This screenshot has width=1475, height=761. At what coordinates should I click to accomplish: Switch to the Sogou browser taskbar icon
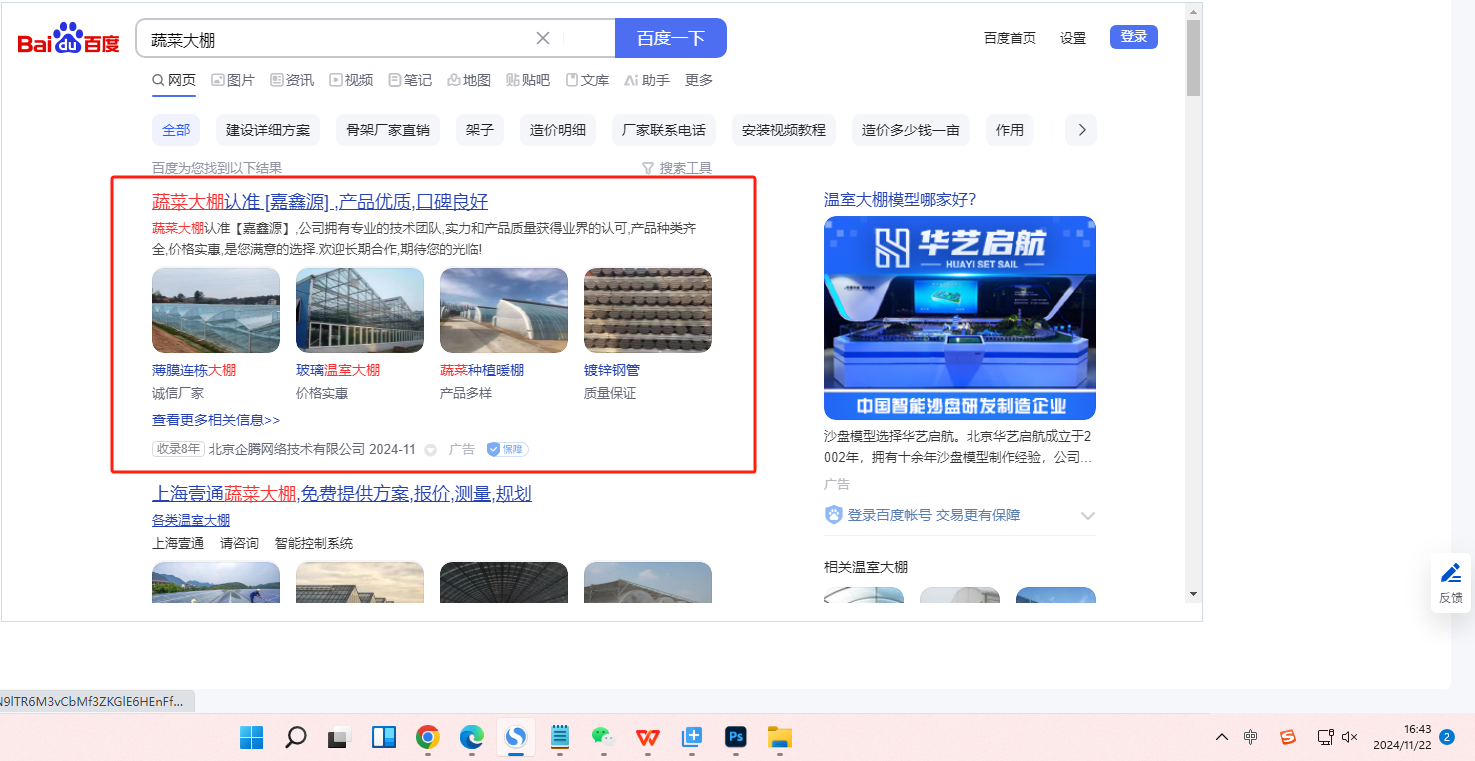point(516,738)
